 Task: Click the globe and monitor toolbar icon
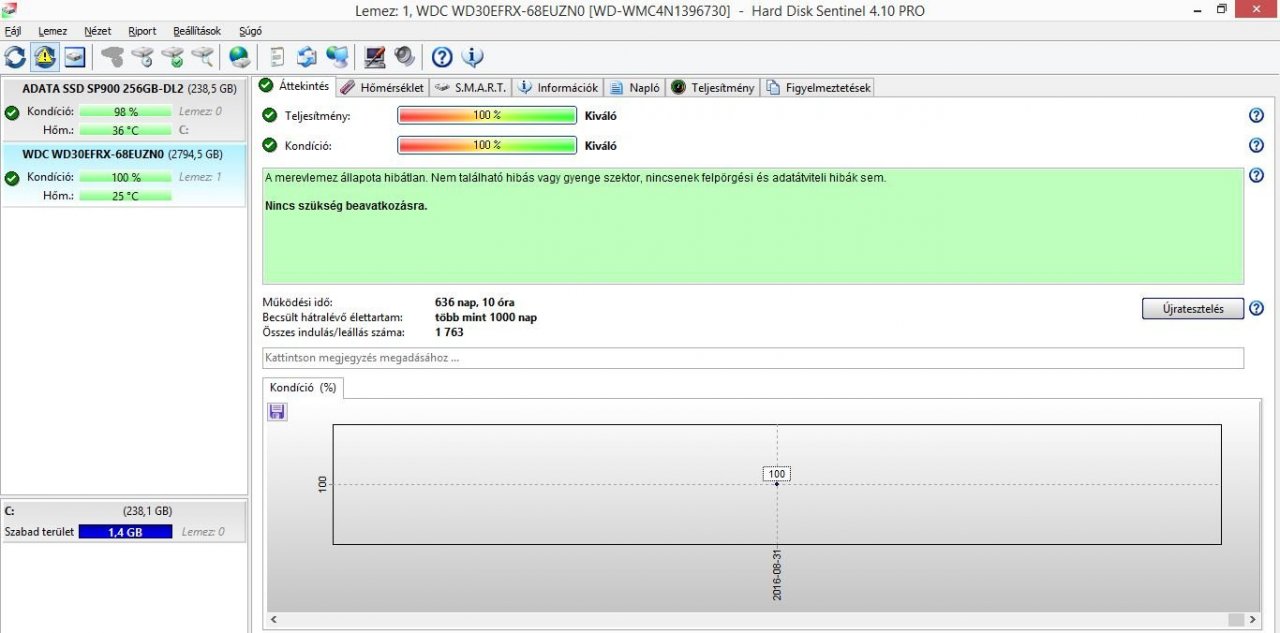point(337,57)
